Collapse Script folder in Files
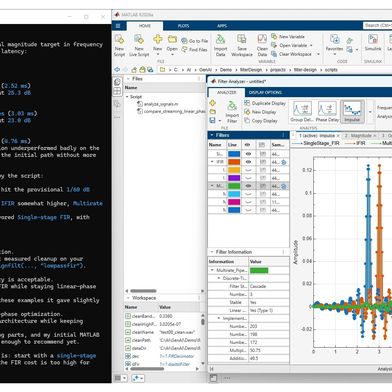 coord(127,96)
